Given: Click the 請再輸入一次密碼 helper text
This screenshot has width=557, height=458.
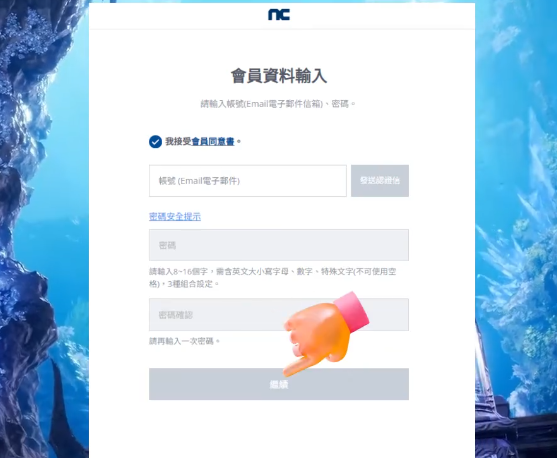Looking at the screenshot, I should pyautogui.click(x=184, y=341).
